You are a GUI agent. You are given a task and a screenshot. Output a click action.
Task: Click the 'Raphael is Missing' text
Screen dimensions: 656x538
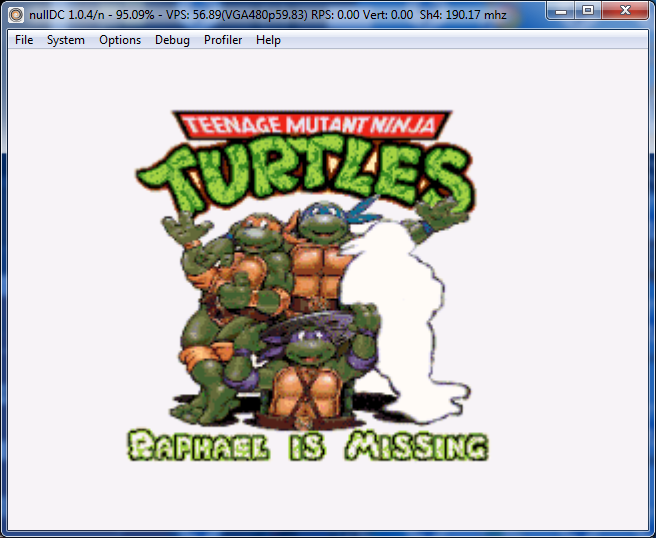pyautogui.click(x=308, y=445)
